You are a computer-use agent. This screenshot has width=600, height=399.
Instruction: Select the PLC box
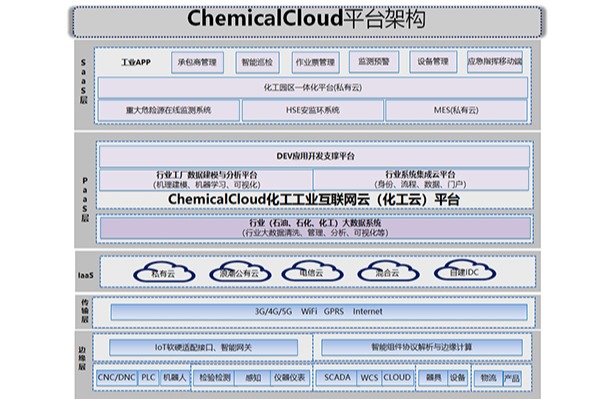[x=148, y=378]
